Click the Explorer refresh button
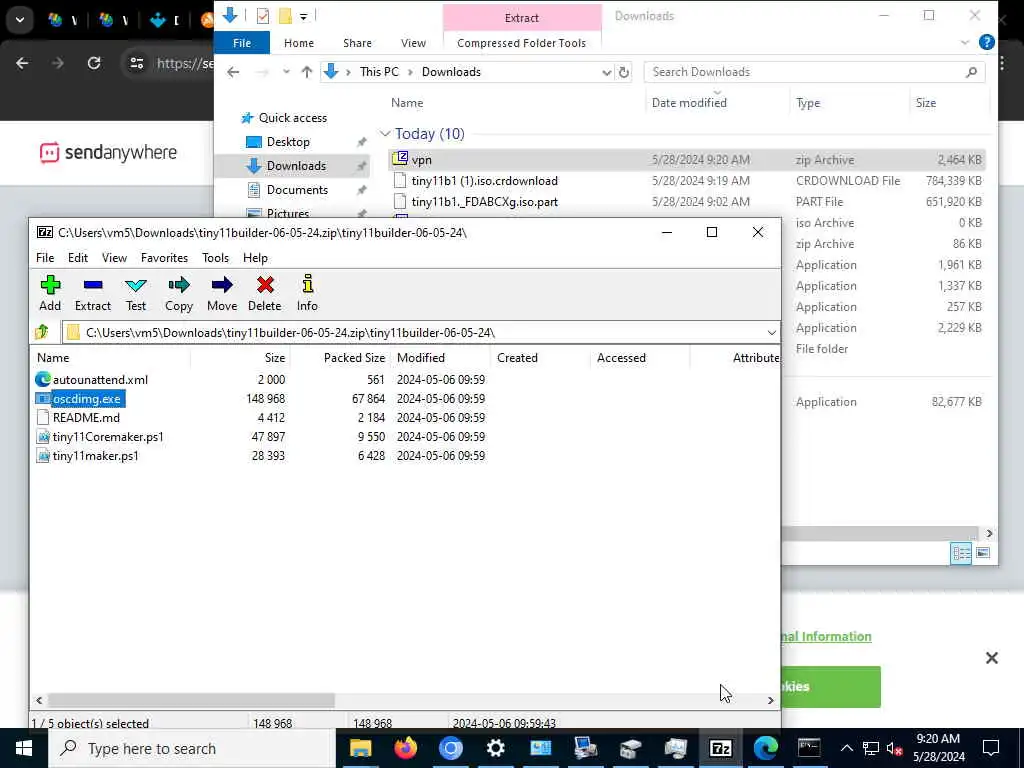This screenshot has width=1024, height=768. 624,72
